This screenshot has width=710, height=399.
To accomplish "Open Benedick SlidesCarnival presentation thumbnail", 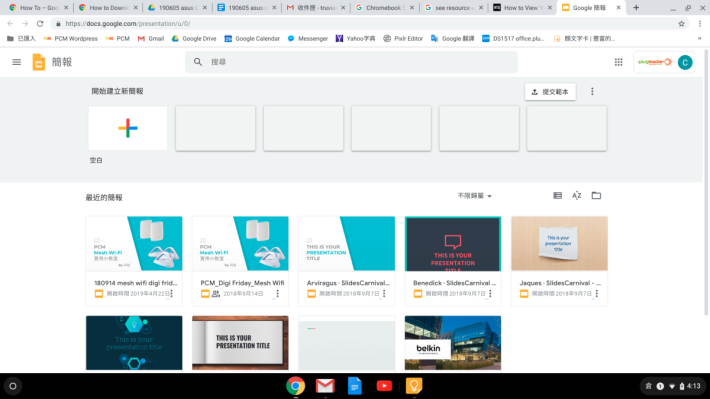I will 453,244.
